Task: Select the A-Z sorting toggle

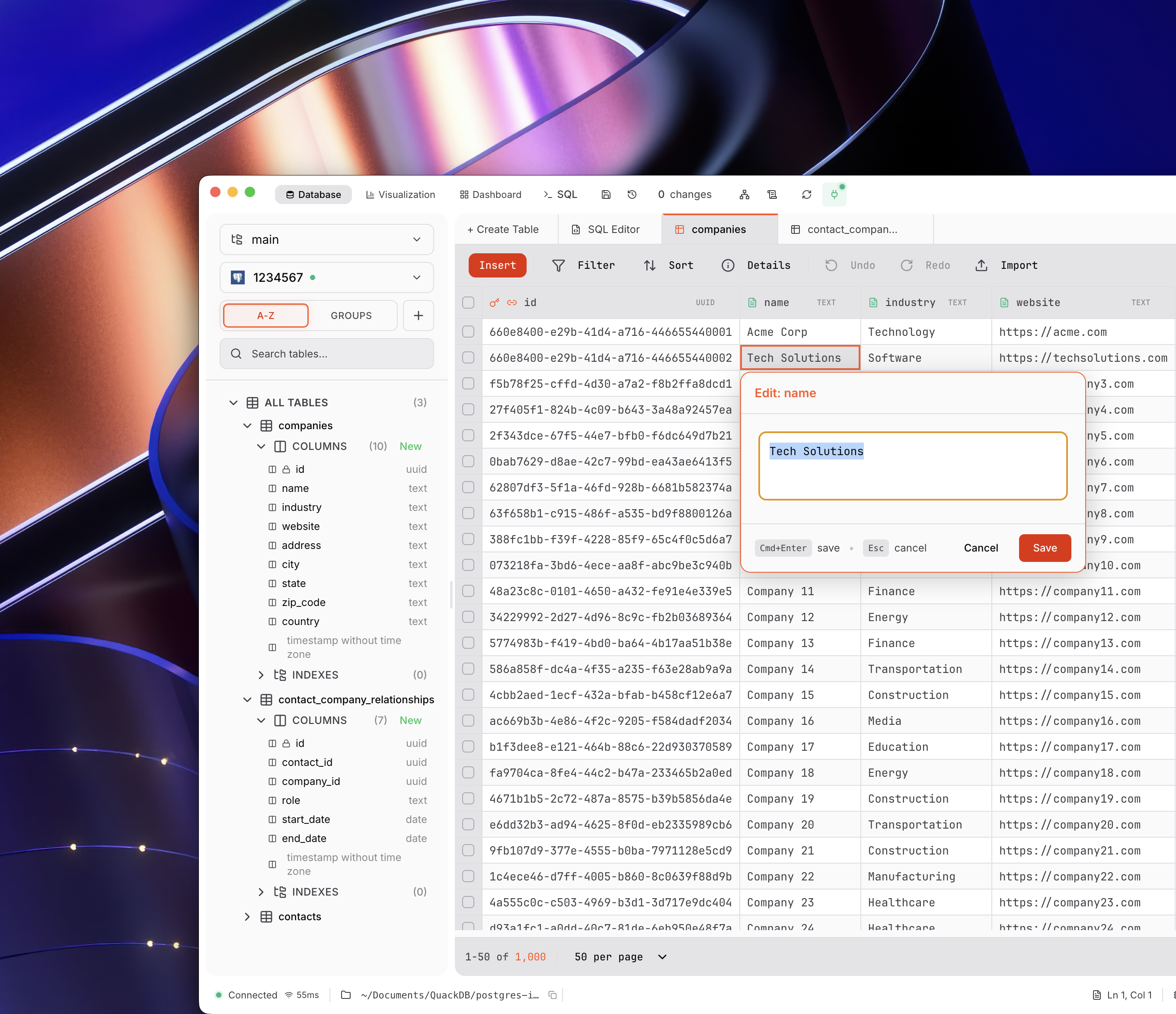Action: [x=265, y=316]
